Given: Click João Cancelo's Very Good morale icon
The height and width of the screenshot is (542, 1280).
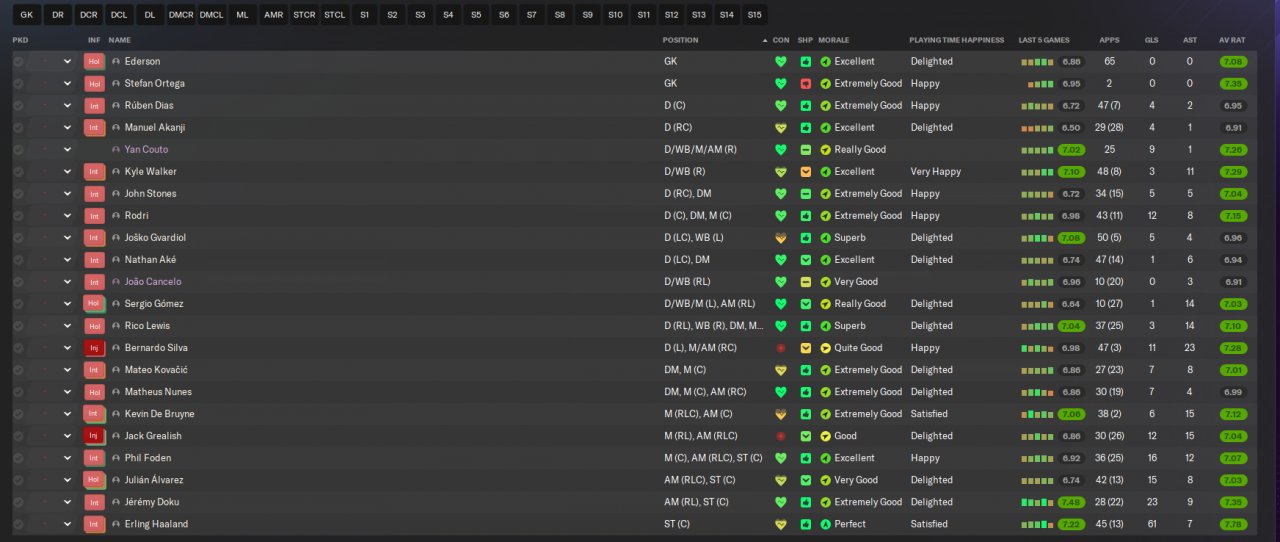Looking at the screenshot, I should [826, 282].
